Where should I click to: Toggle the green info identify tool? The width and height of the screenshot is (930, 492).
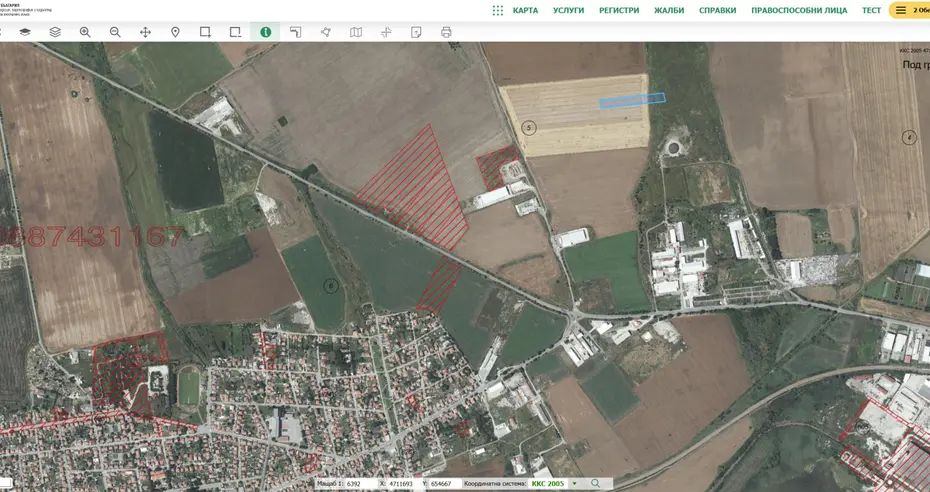coord(265,32)
